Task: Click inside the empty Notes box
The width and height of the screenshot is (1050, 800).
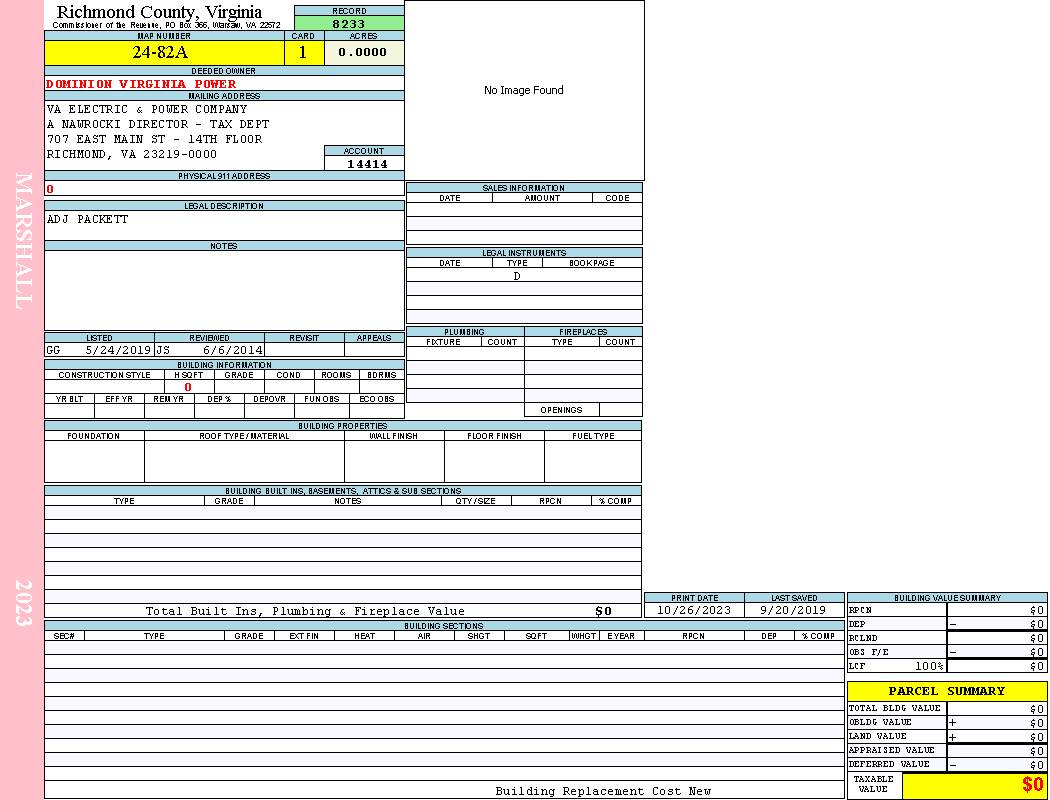Action: 224,290
